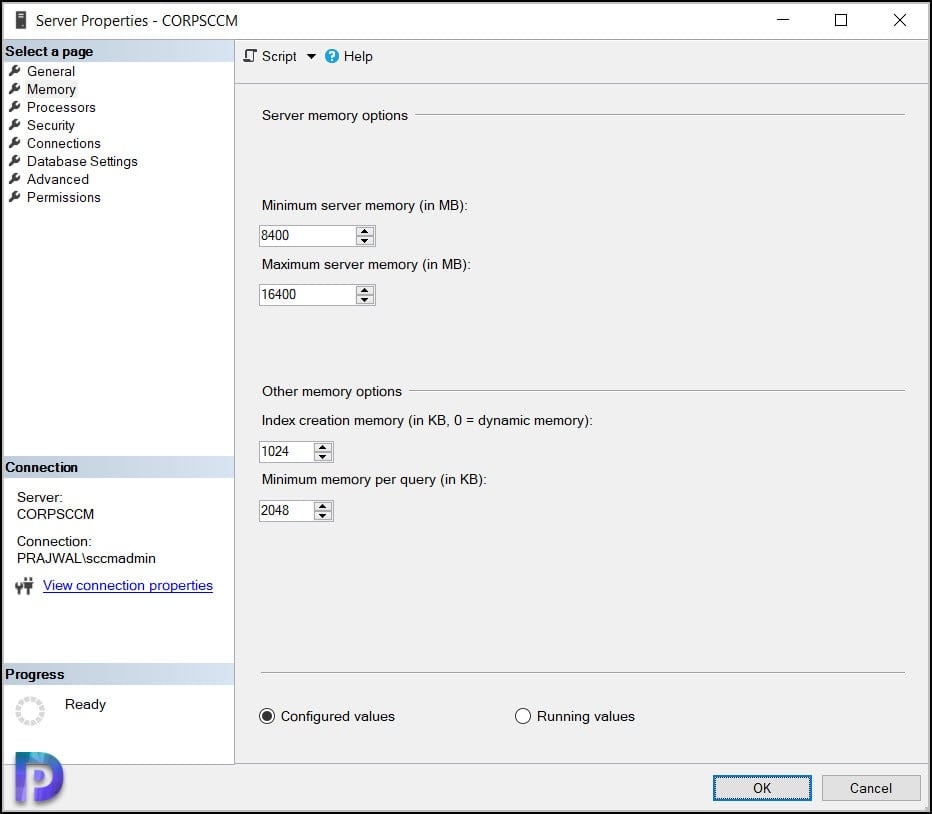Decrease Minimum server memory with down arrow

tap(365, 240)
